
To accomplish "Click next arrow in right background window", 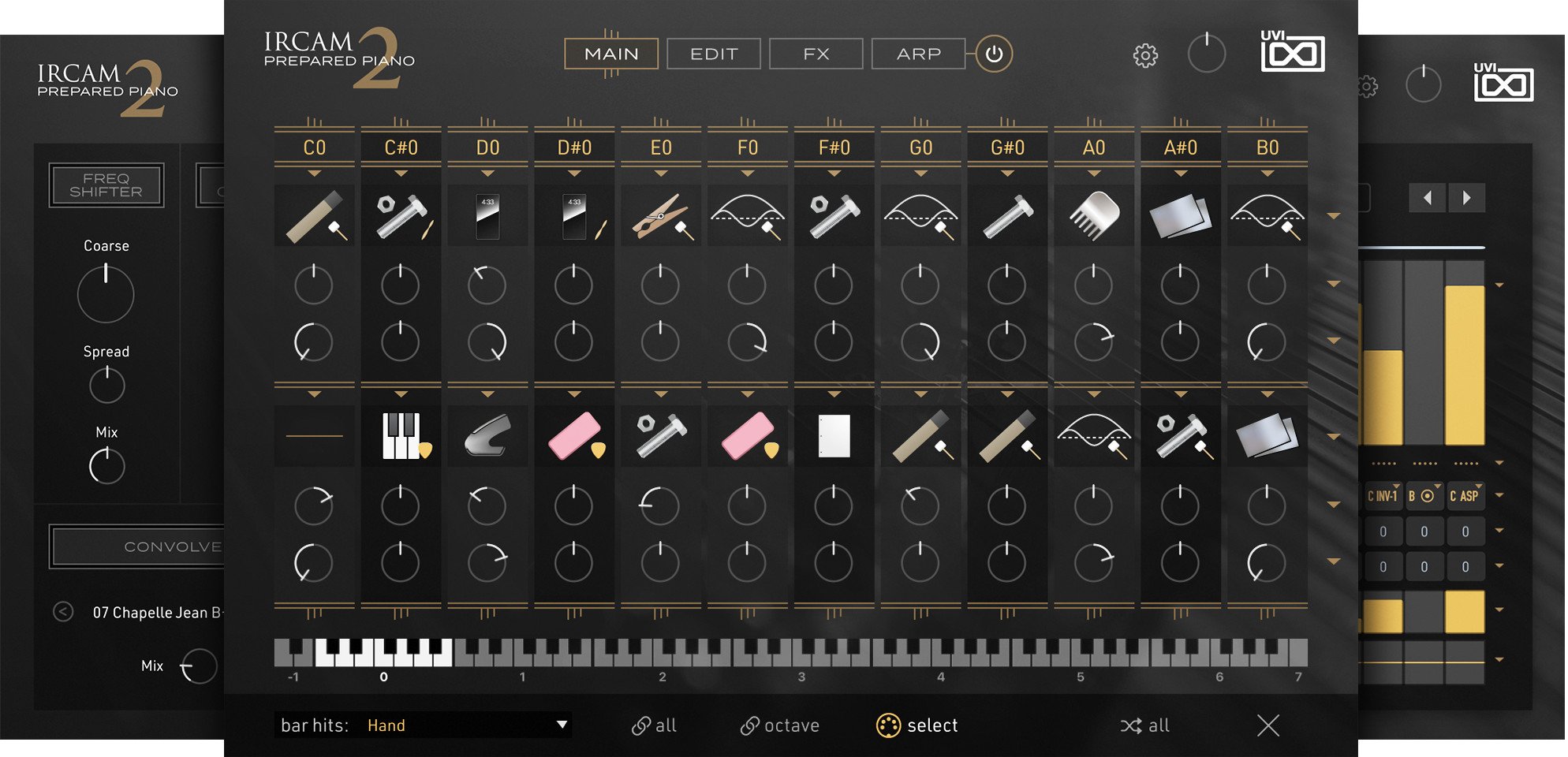I will [1466, 198].
